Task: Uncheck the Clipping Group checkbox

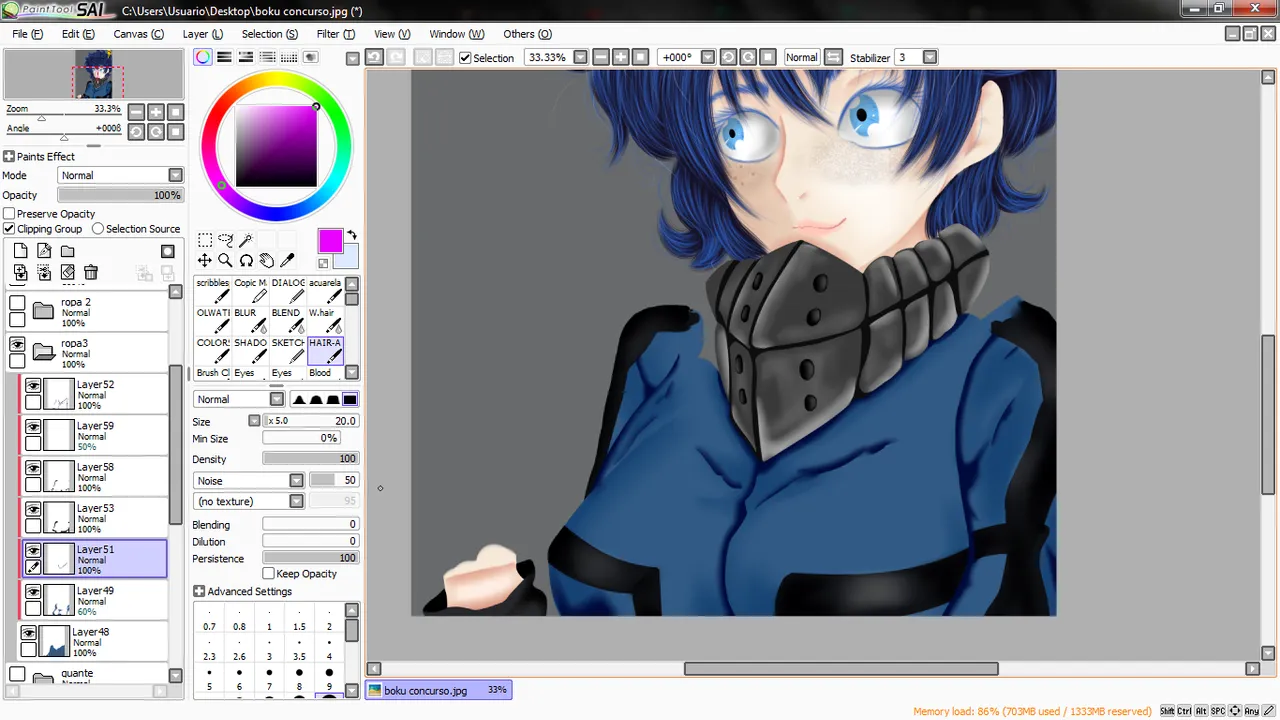Action: pyautogui.click(x=10, y=229)
